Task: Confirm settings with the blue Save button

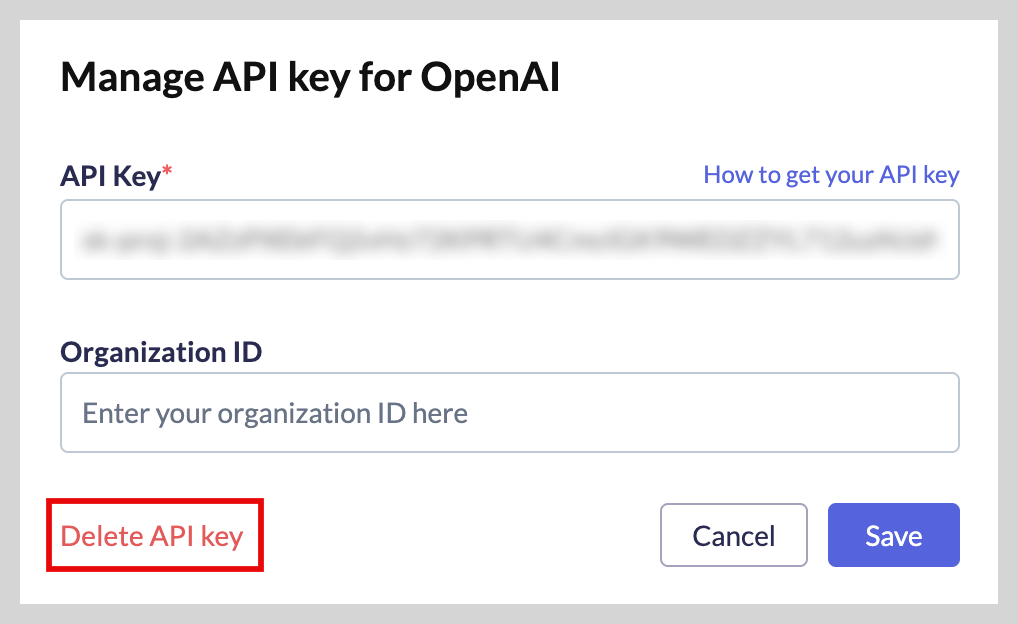Action: 893,535
